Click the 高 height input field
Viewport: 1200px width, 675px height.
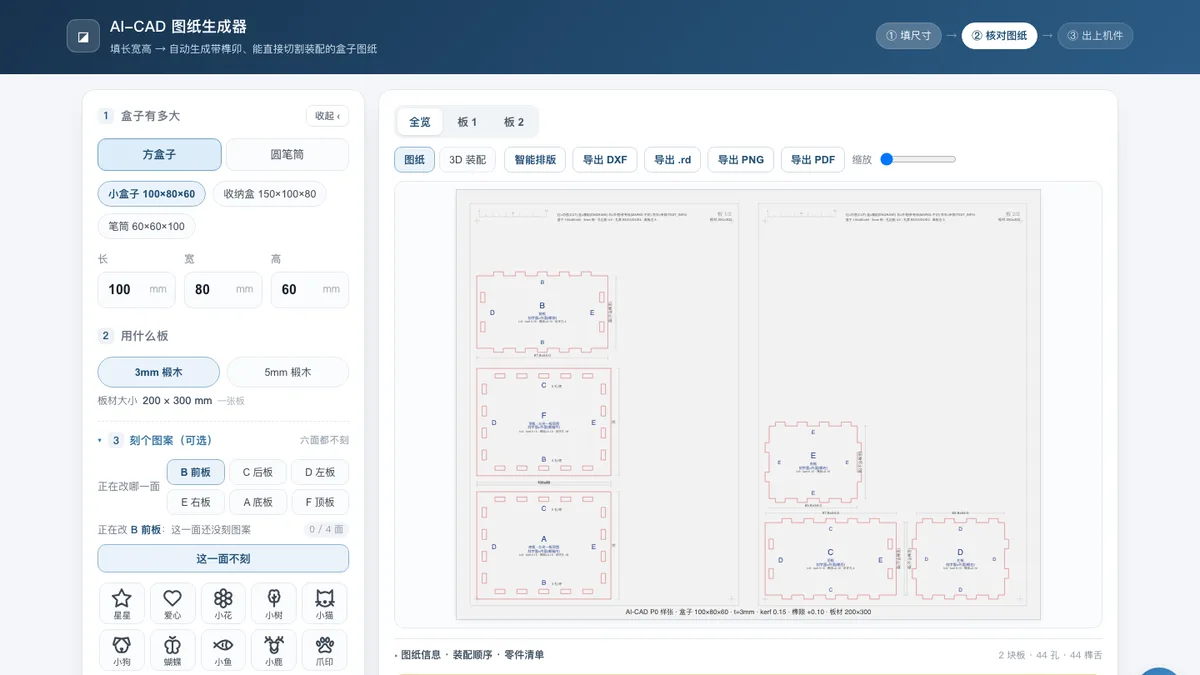[310, 289]
